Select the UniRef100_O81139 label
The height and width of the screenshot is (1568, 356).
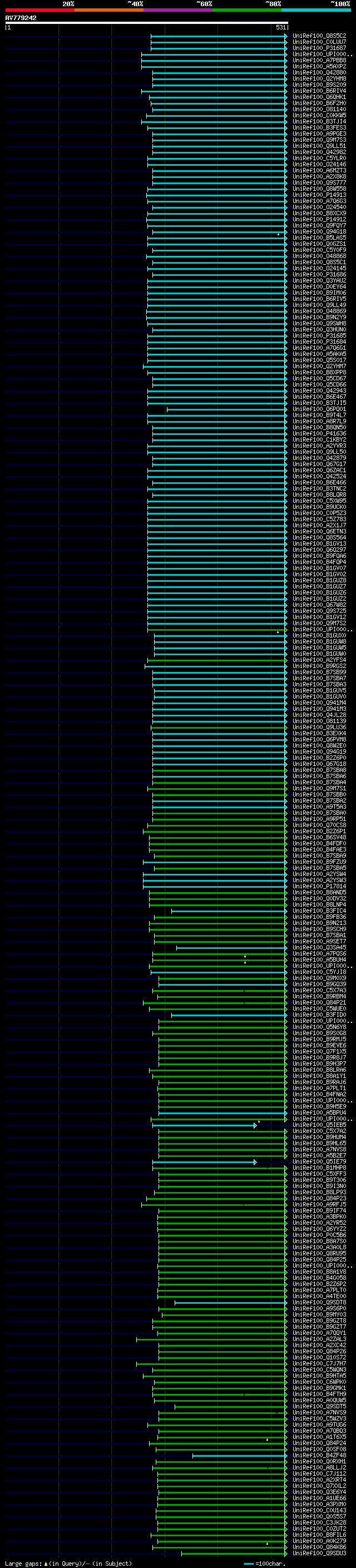319,721
